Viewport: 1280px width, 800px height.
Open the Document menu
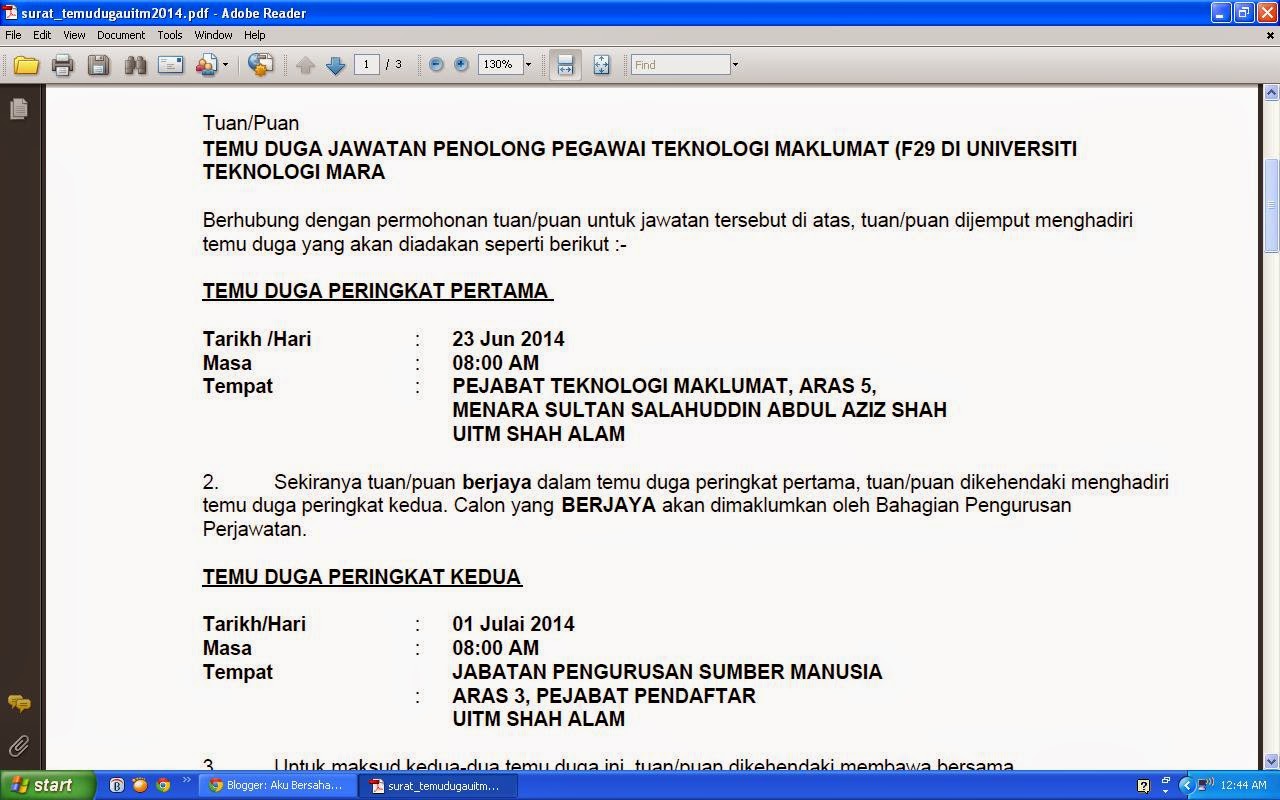point(121,35)
